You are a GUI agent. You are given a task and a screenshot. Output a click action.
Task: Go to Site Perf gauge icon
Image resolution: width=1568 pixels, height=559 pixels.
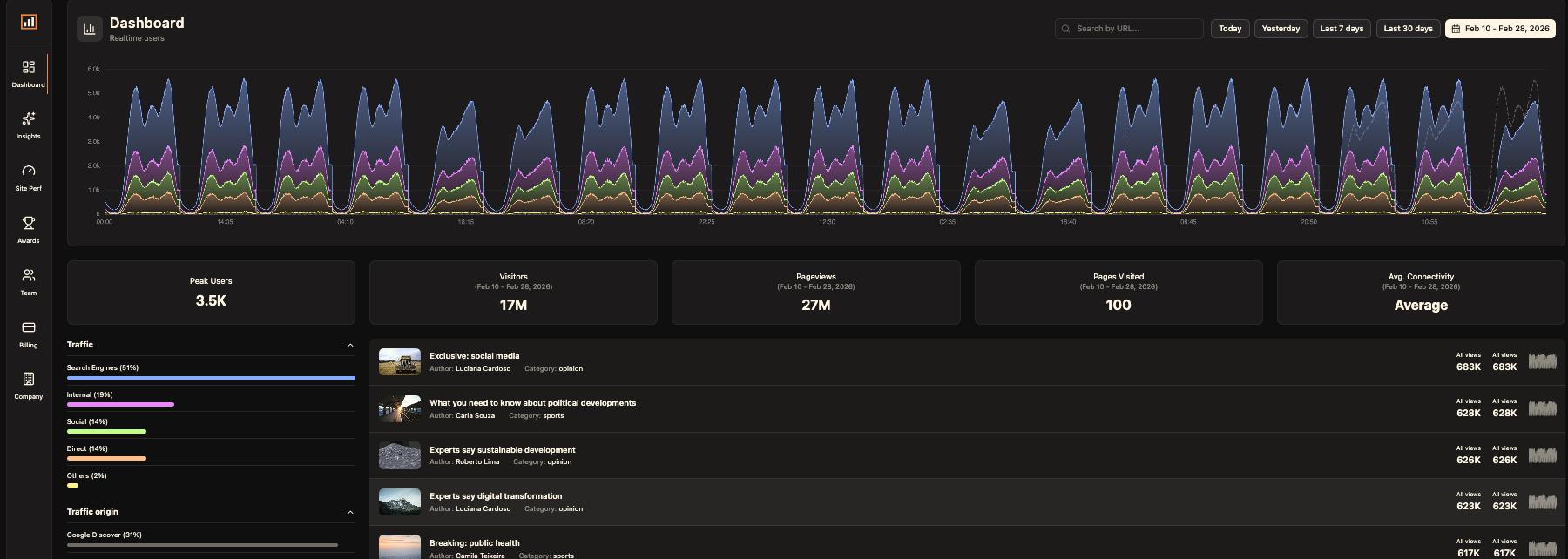point(29,171)
